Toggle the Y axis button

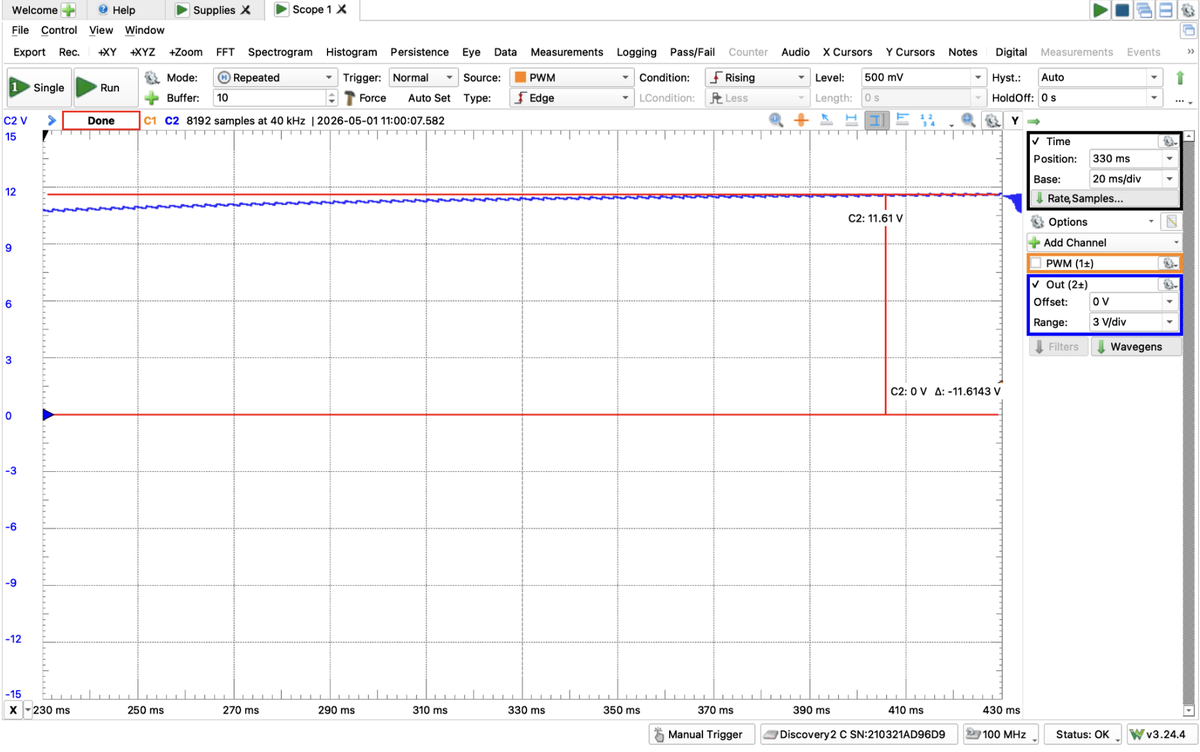click(x=1015, y=120)
